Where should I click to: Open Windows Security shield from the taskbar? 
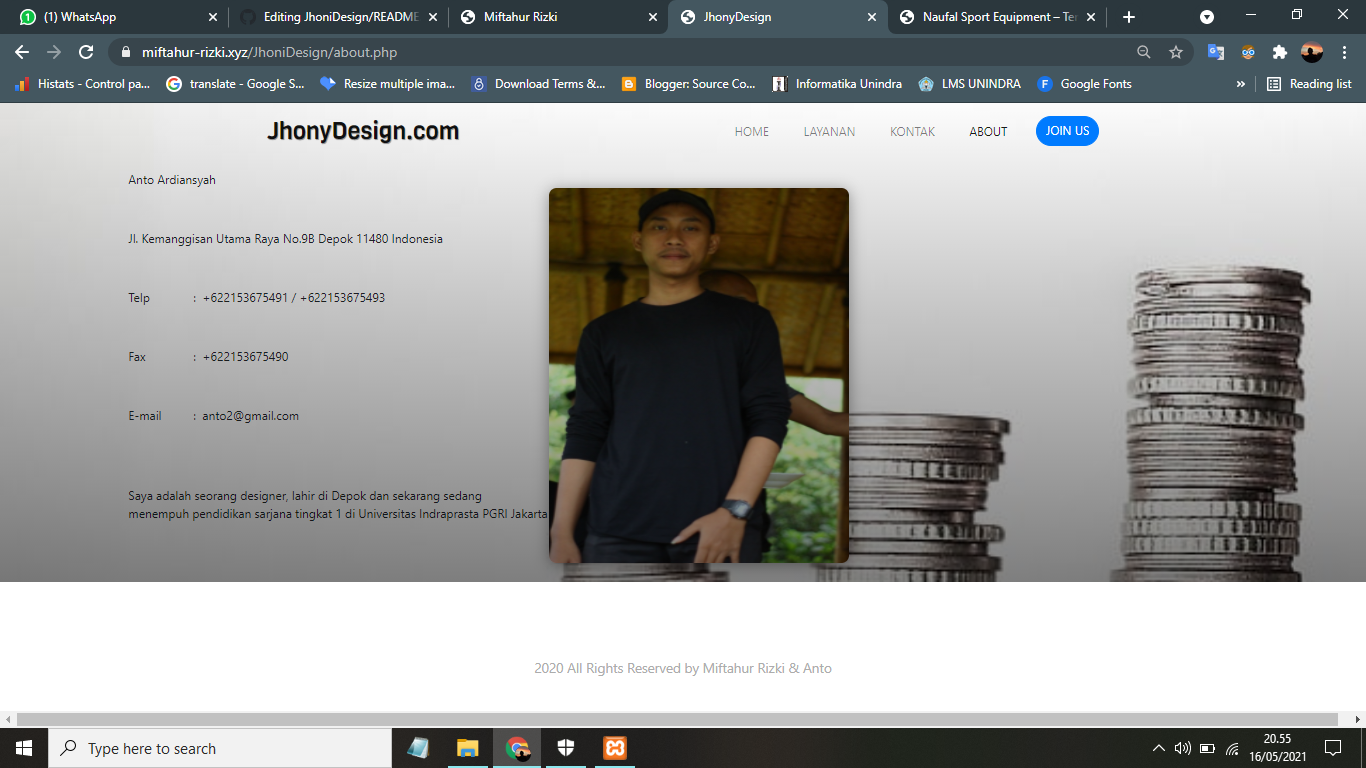(565, 747)
